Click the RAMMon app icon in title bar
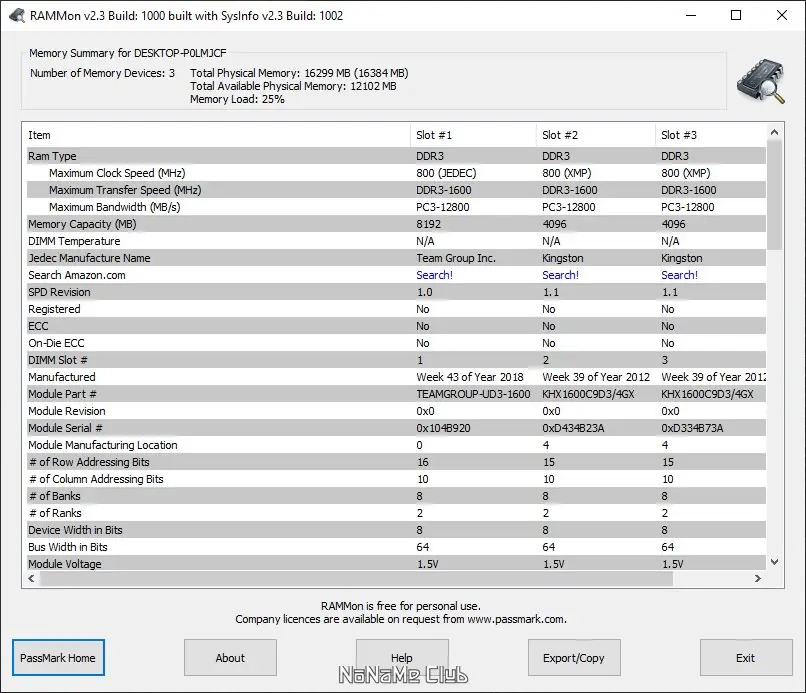The width and height of the screenshot is (806, 693). tap(17, 15)
